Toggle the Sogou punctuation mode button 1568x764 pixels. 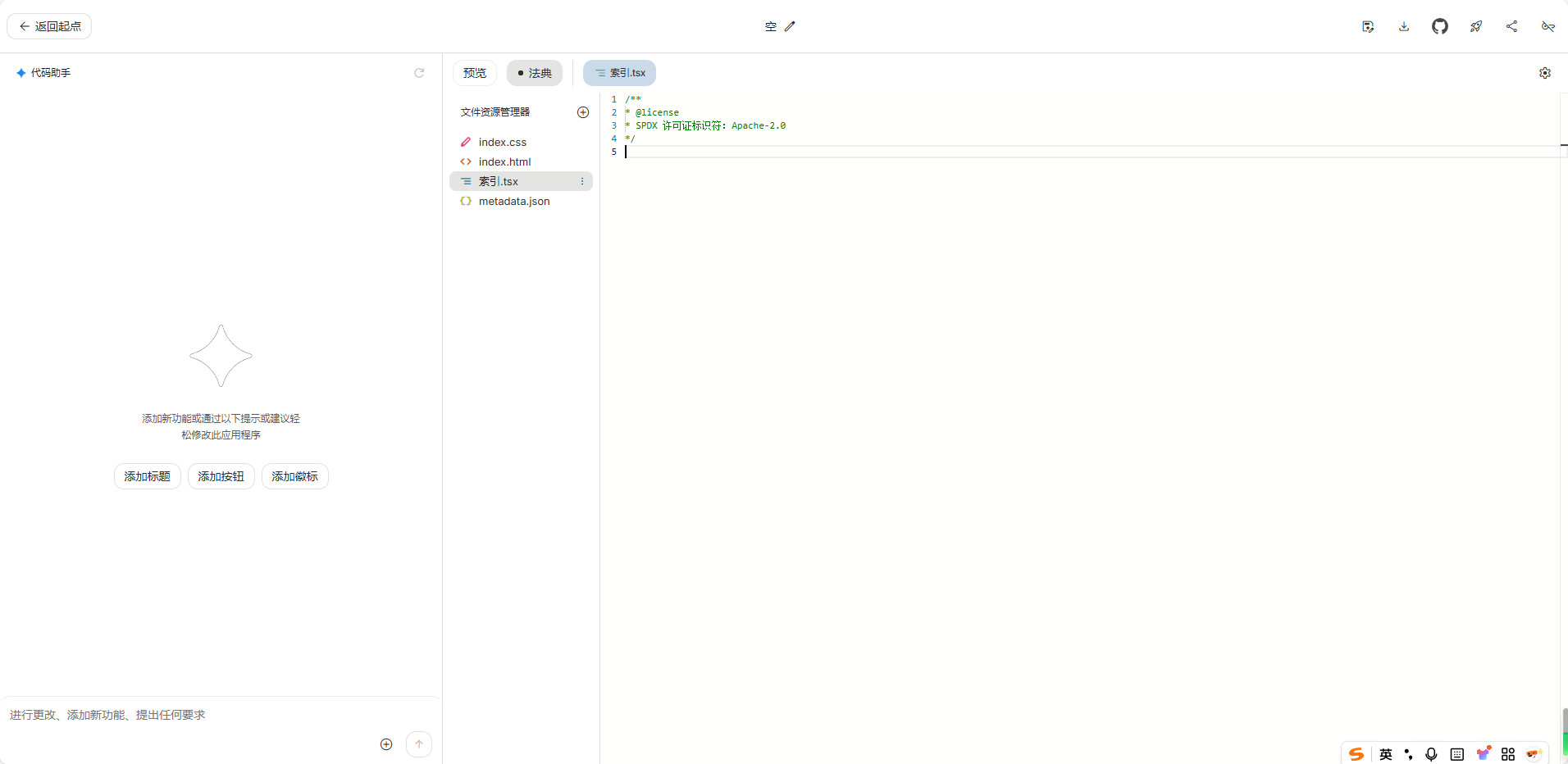click(1408, 754)
